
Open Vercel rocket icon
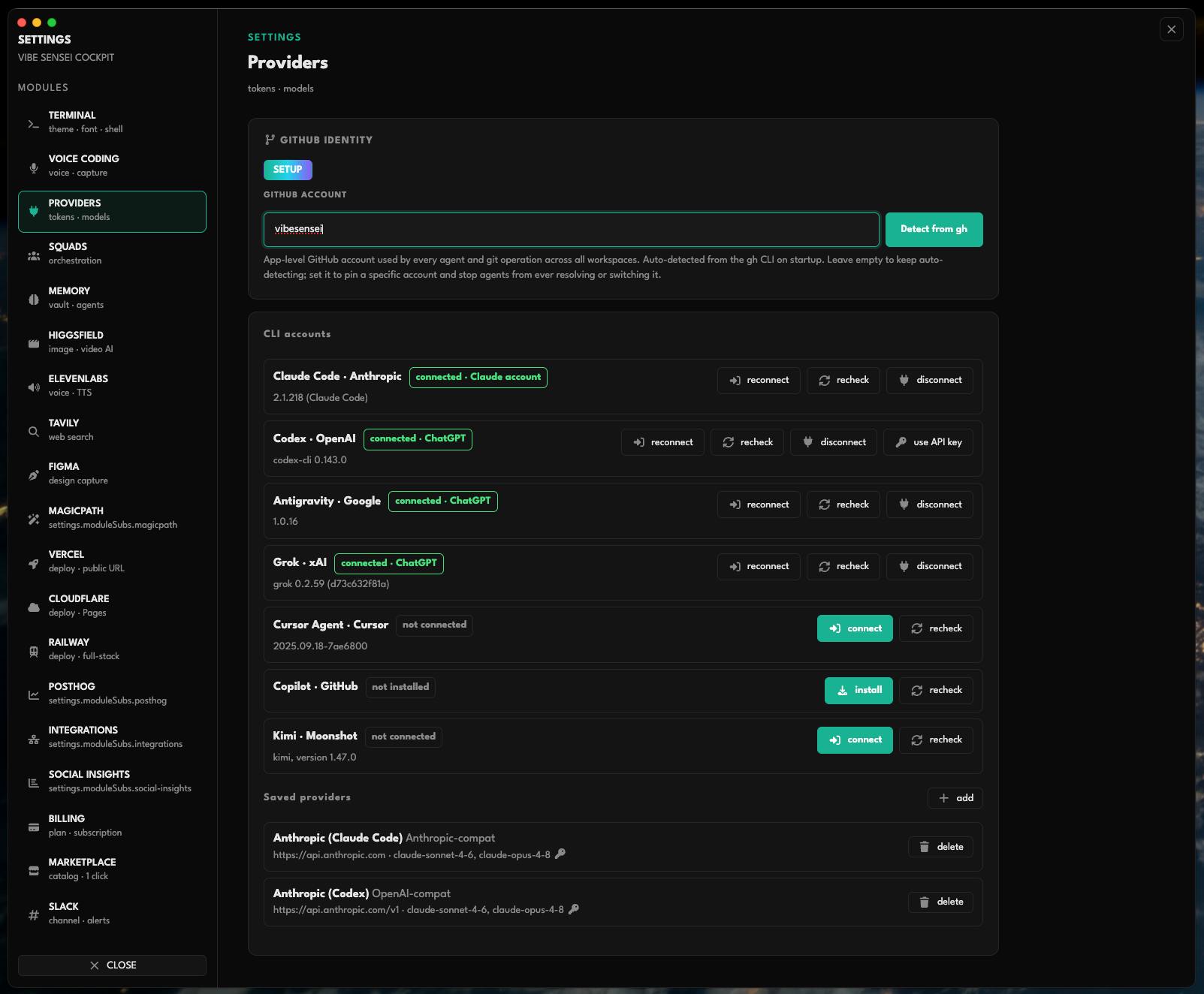pyautogui.click(x=33, y=563)
